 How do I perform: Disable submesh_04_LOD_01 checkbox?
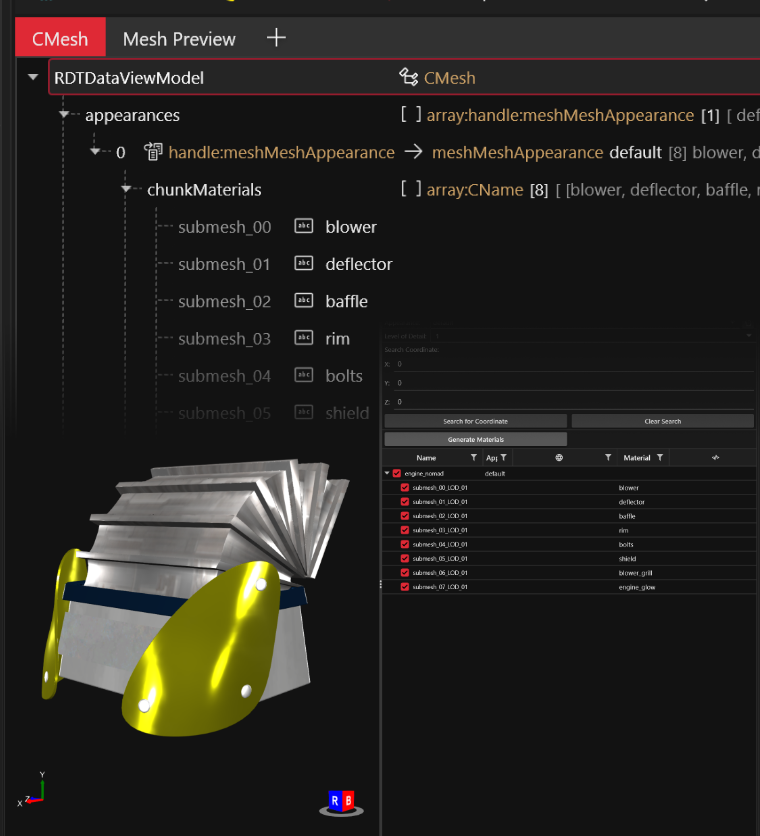coord(405,544)
